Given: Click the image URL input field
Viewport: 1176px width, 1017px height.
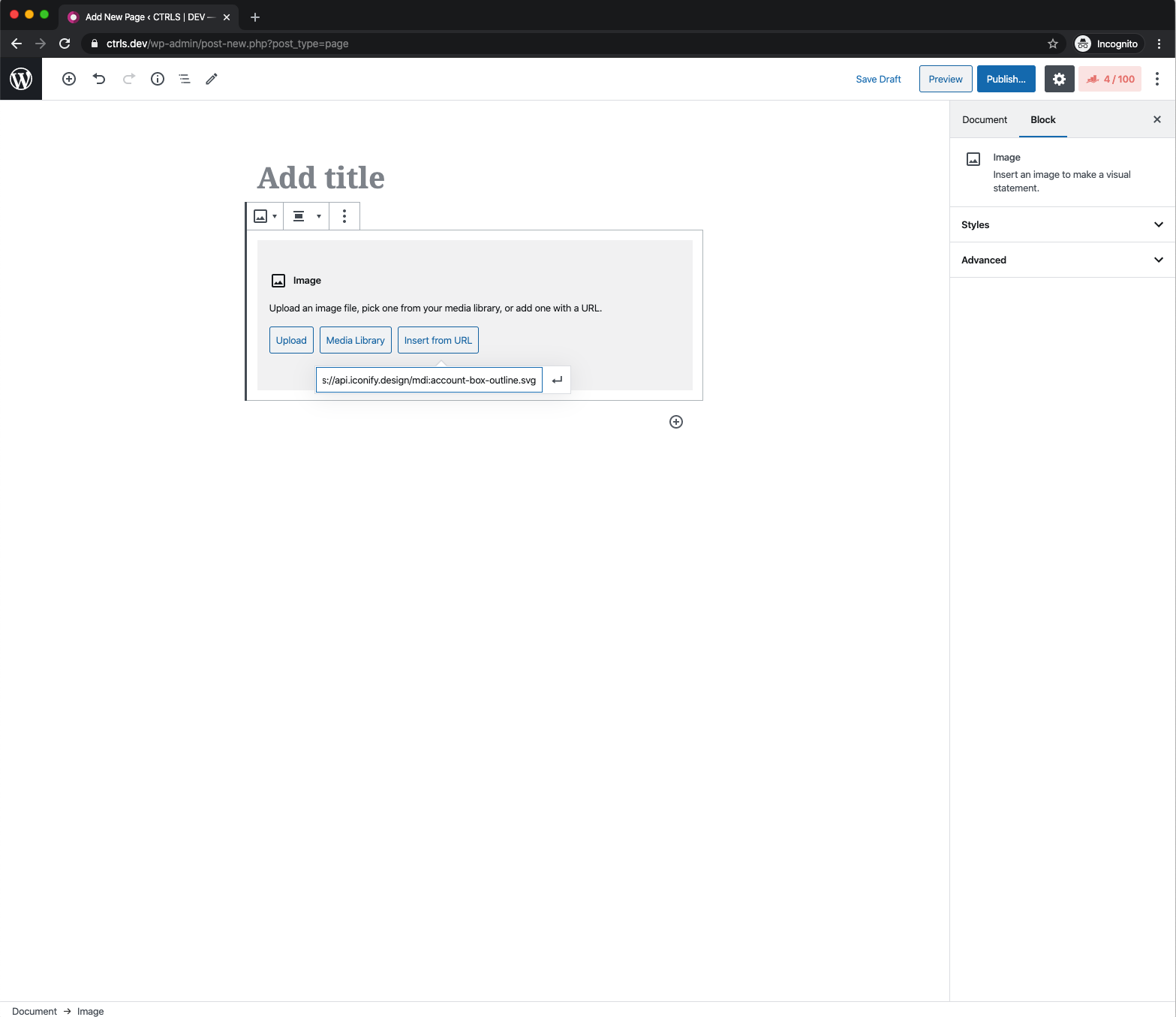Looking at the screenshot, I should 429,381.
